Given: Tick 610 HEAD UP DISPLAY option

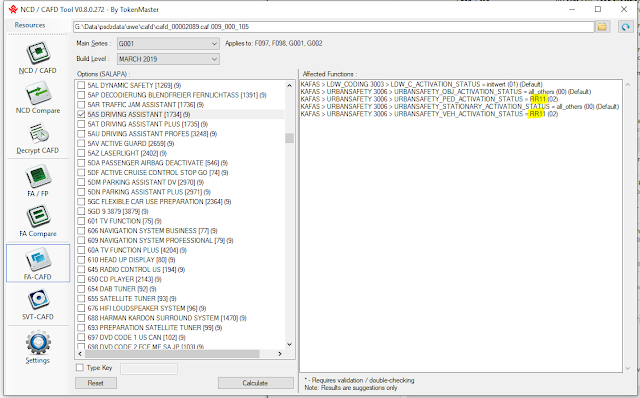Looking at the screenshot, I should tap(81, 260).
